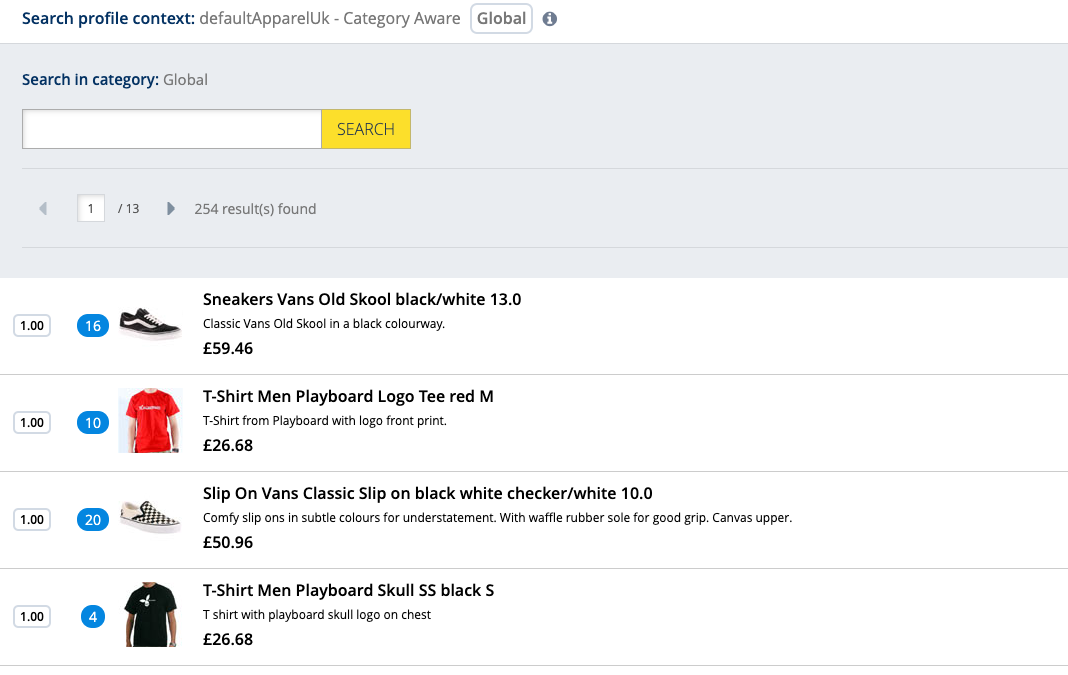
Task: Click the price £50.96
Action: coord(227,542)
